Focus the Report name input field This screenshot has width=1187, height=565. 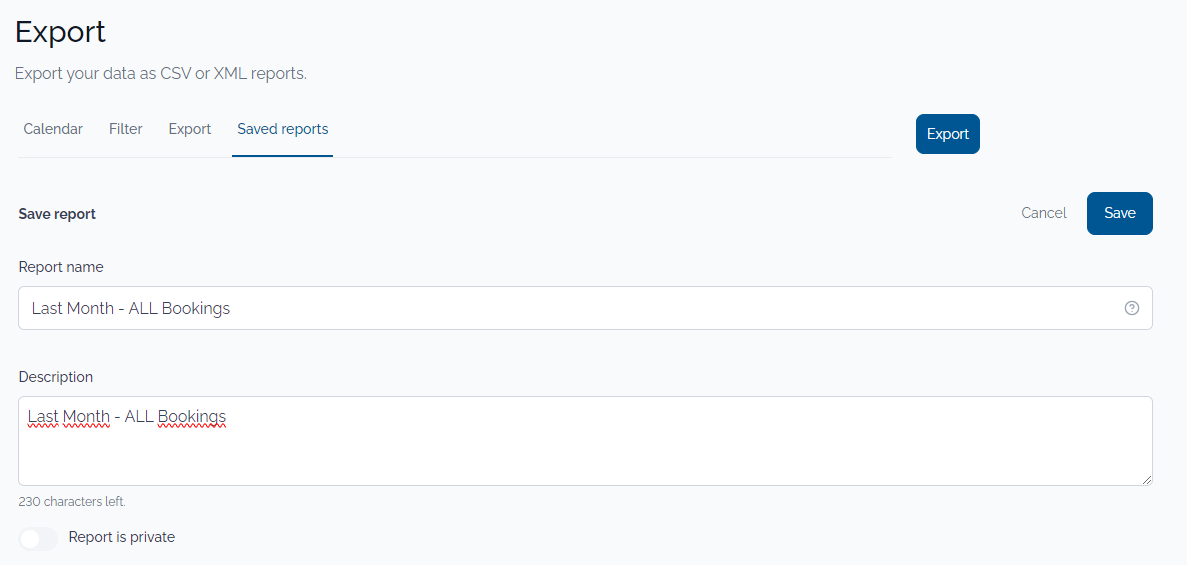pyautogui.click(x=585, y=307)
